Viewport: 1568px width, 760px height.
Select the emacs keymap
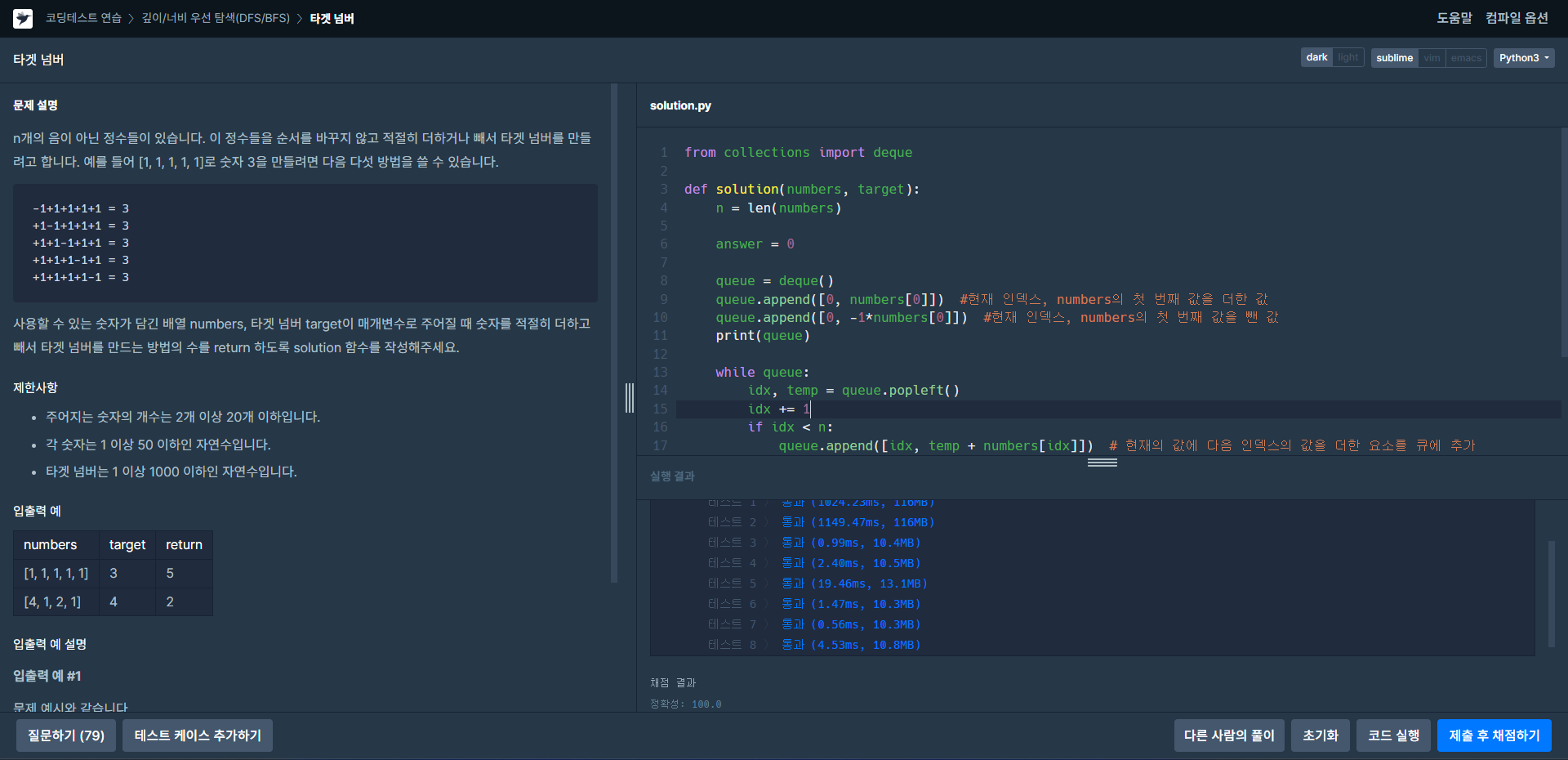tap(1466, 58)
